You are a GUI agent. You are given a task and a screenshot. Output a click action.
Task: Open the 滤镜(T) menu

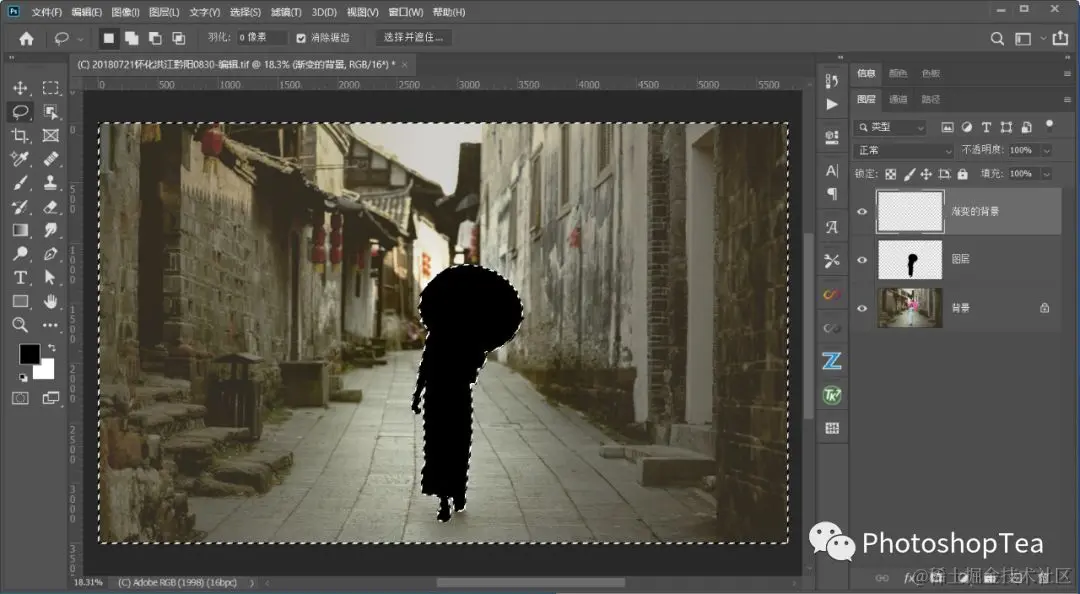pyautogui.click(x=286, y=12)
